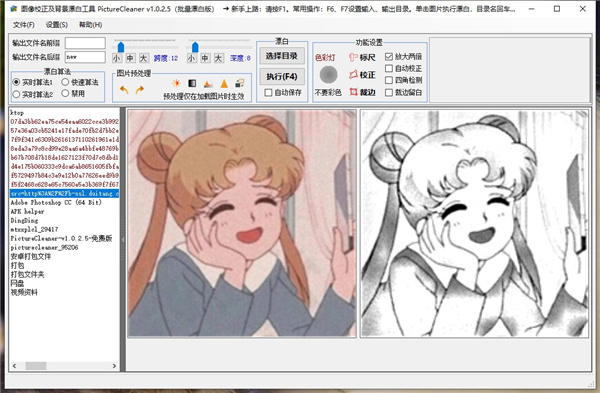The image size is (600, 393).
Task: Click the black-white contrast preprocessing icon
Action: pyautogui.click(x=192, y=83)
